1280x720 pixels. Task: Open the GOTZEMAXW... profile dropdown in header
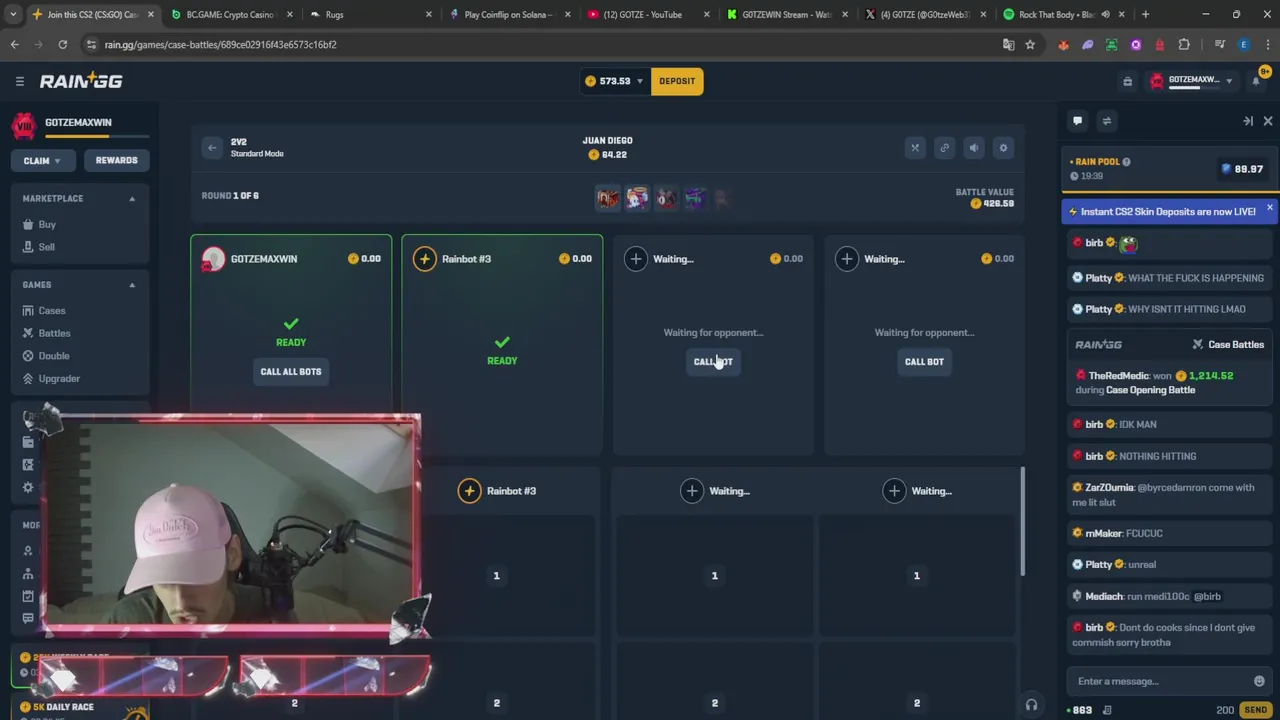[1196, 81]
